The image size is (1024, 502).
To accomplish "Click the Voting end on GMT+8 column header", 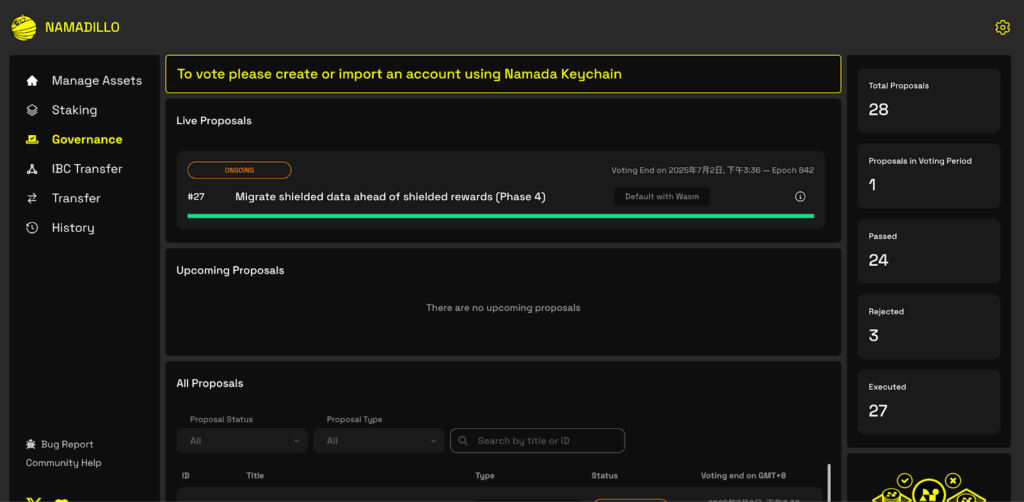I will tap(743, 476).
